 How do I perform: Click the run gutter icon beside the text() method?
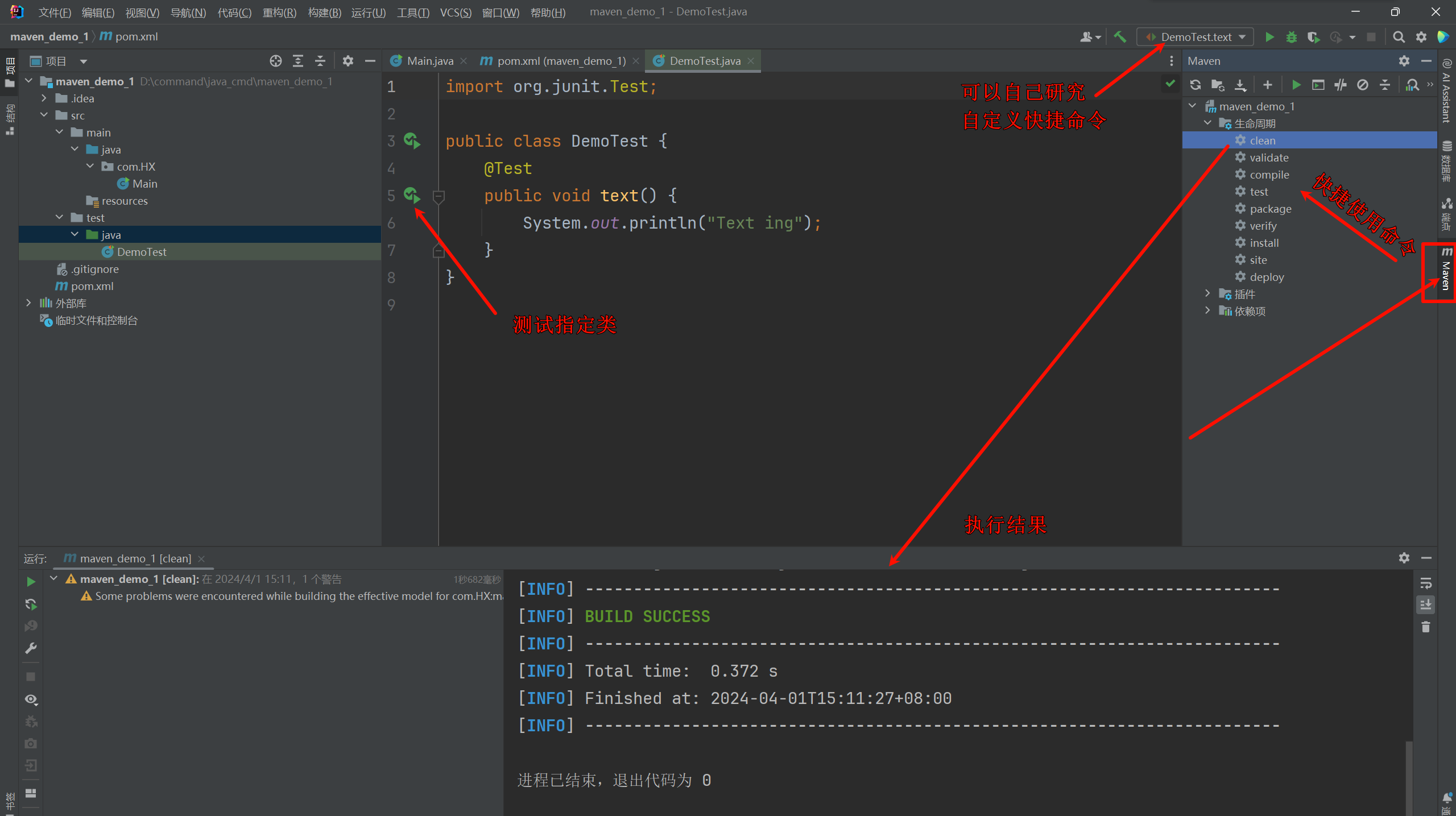click(x=412, y=196)
